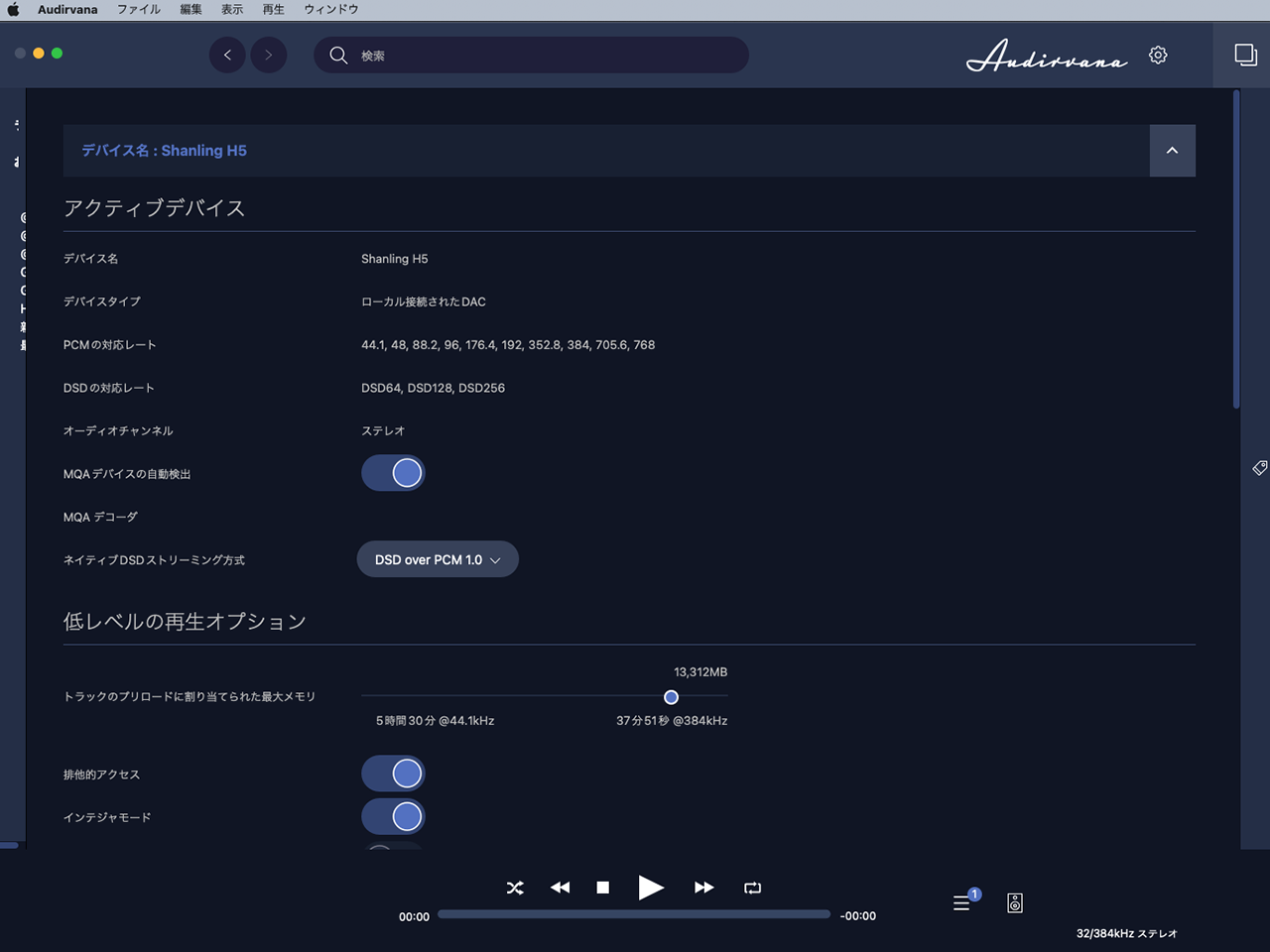This screenshot has width=1270, height=952.
Task: Open the Audirvana application menu
Action: [67, 10]
